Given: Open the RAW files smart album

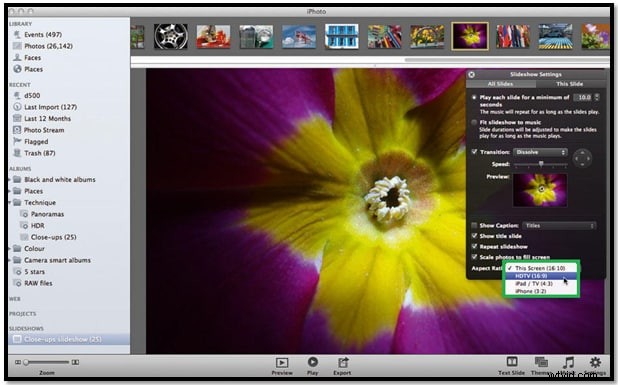Looking at the screenshot, I should (x=38, y=283).
